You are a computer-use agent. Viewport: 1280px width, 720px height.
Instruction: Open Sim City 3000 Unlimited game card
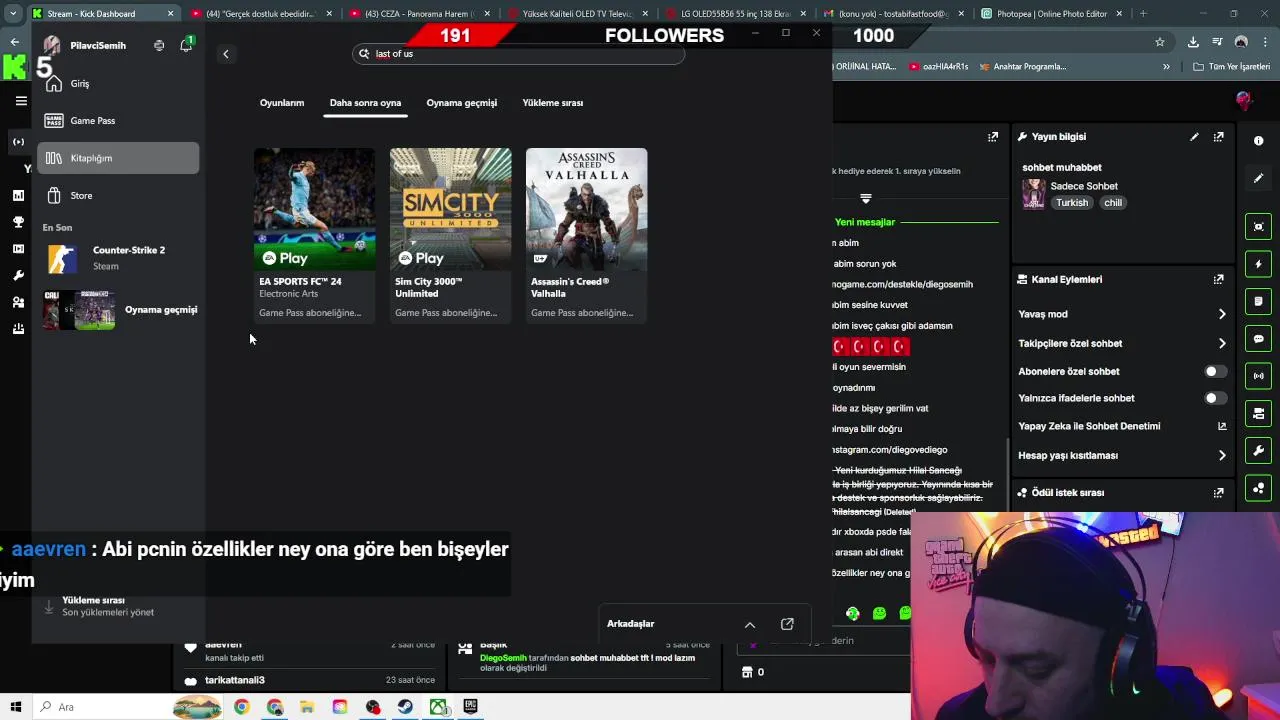point(450,235)
